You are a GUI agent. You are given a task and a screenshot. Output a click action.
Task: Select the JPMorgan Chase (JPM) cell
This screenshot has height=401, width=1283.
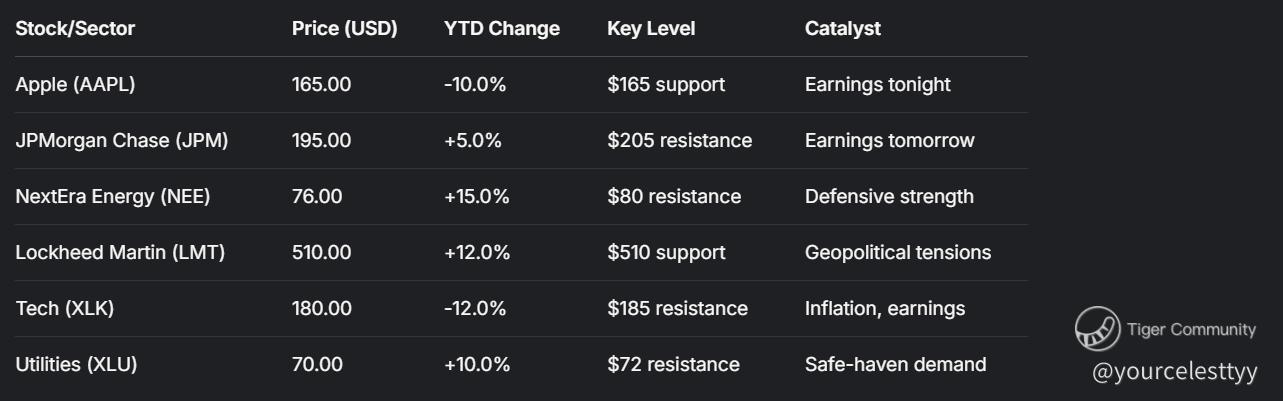tap(122, 141)
